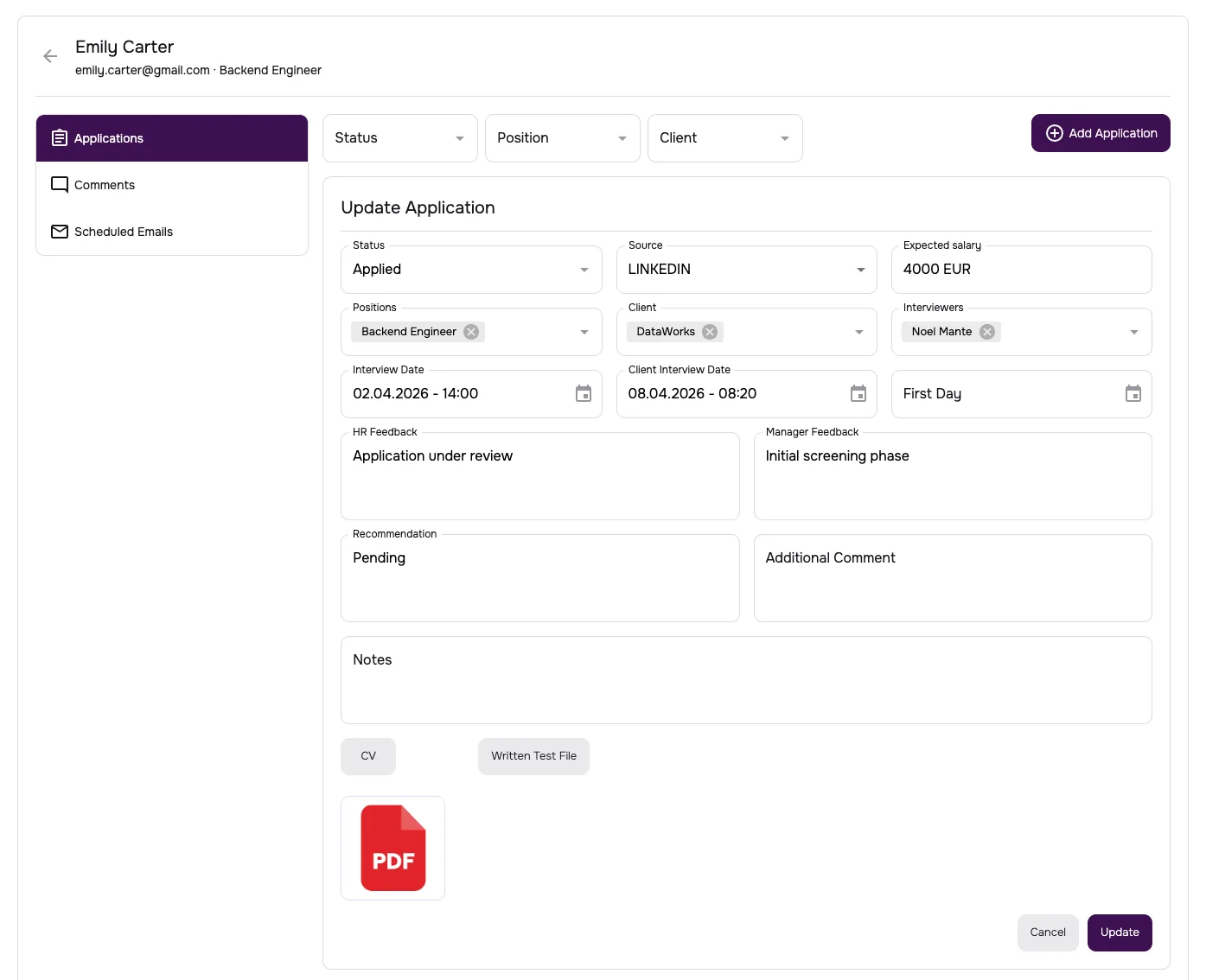Remove Noel Mante from interviewers

click(x=987, y=332)
